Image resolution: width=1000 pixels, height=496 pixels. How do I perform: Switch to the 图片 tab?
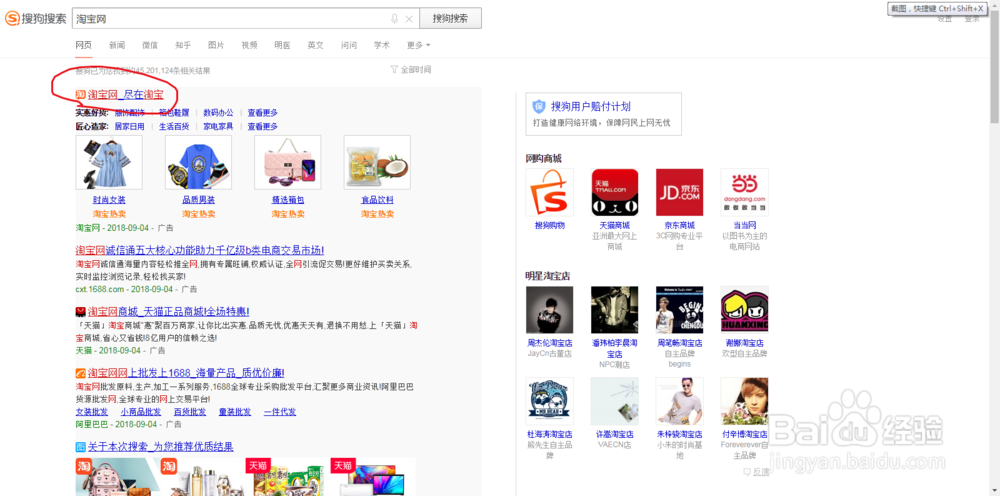[x=216, y=45]
